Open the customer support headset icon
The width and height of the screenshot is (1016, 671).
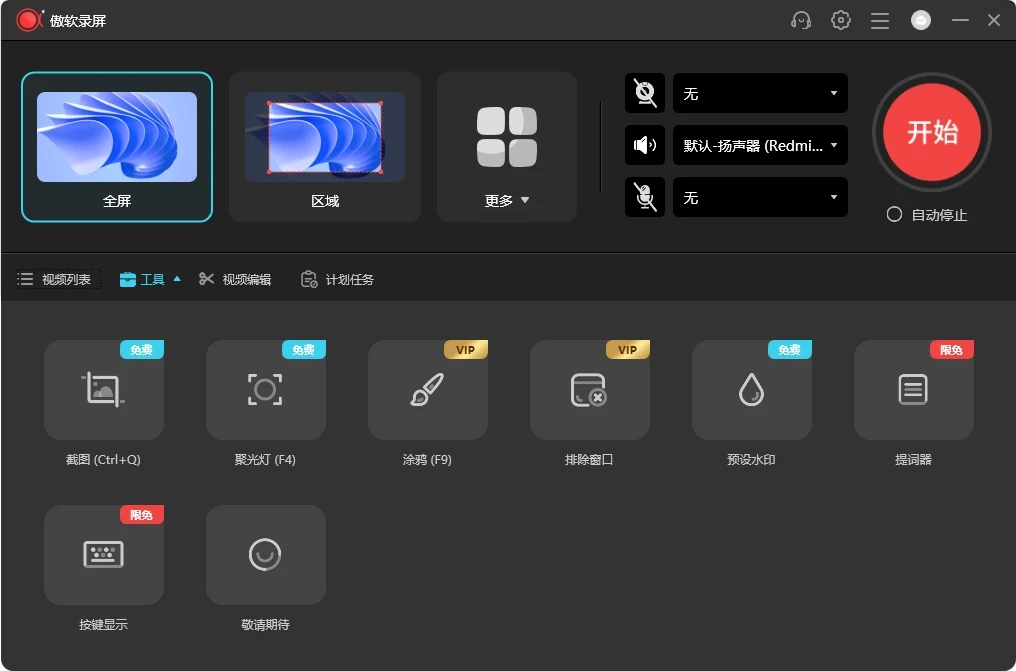pos(801,20)
